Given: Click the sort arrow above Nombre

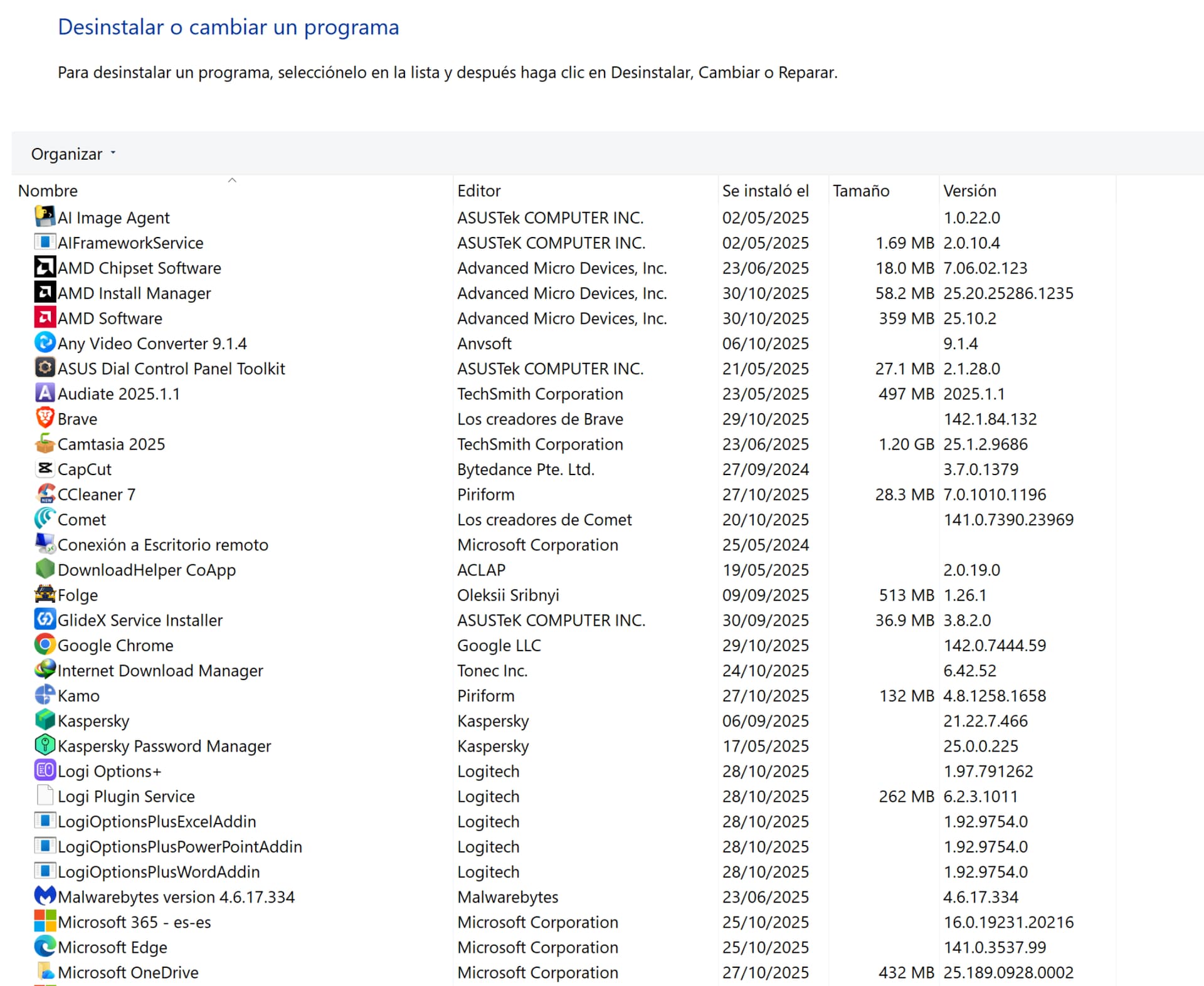Looking at the screenshot, I should (x=232, y=181).
